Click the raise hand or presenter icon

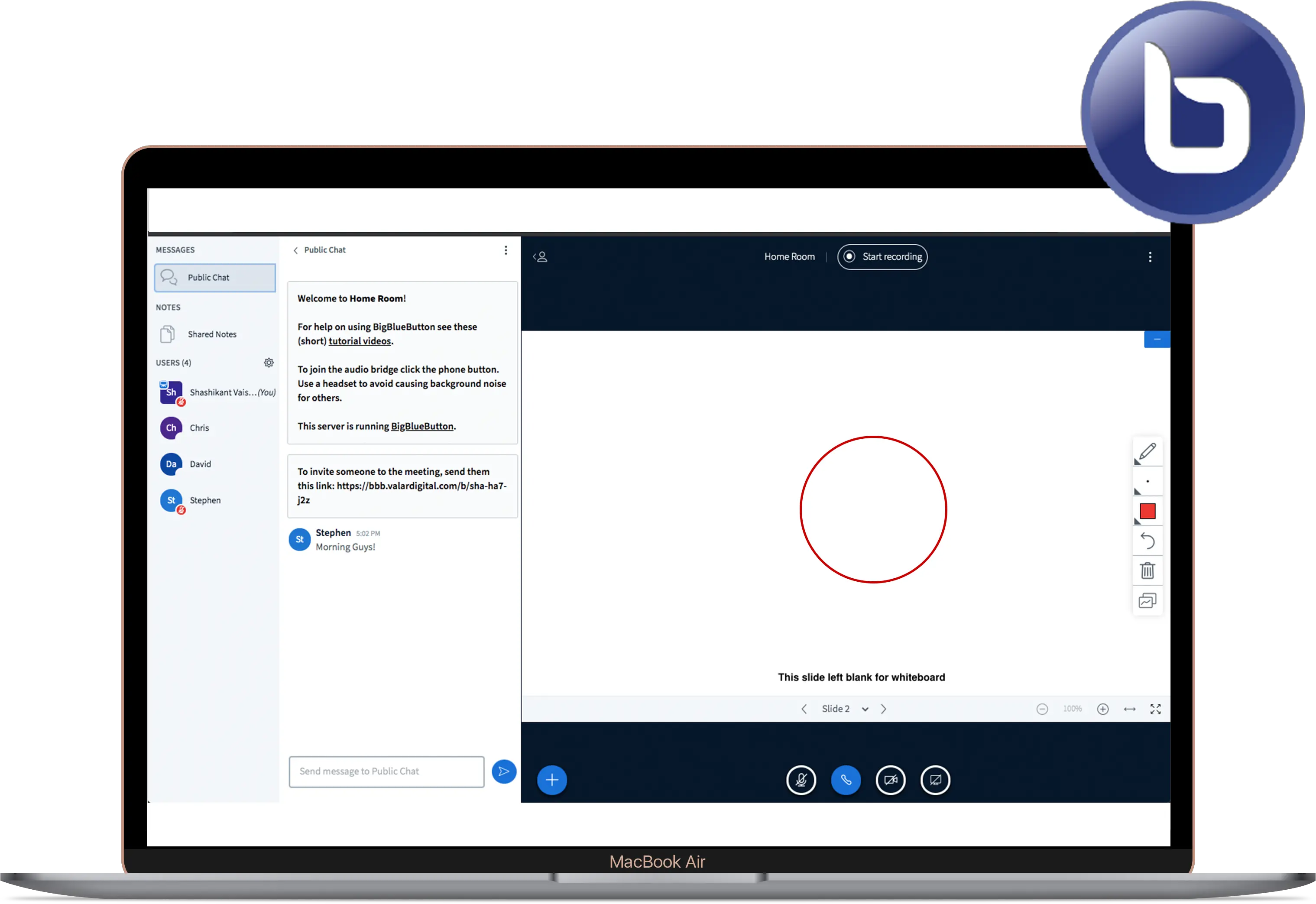(540, 257)
